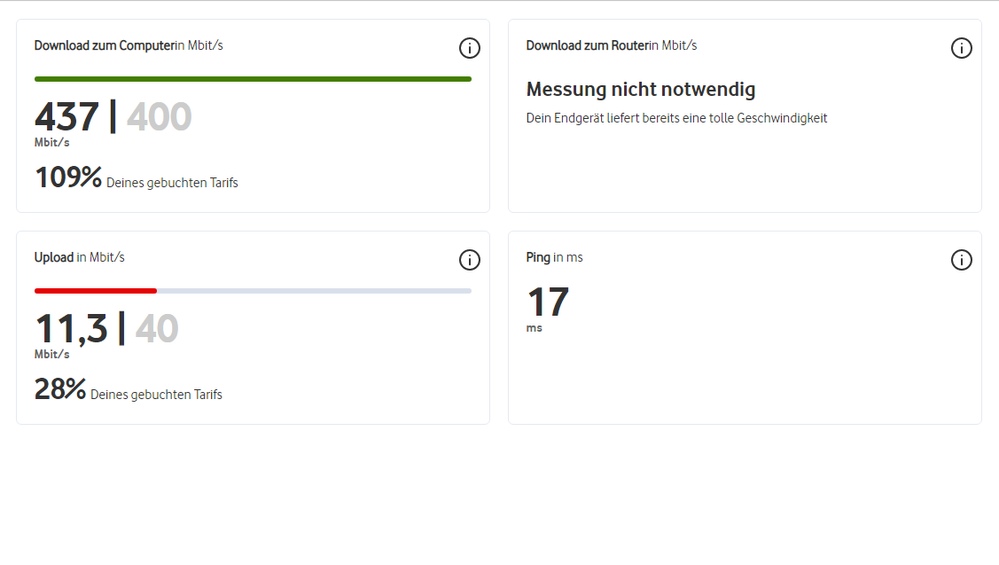Viewport: 999px width, 565px height.
Task: Click the "Ping in ms" label
Action: pyautogui.click(x=554, y=258)
